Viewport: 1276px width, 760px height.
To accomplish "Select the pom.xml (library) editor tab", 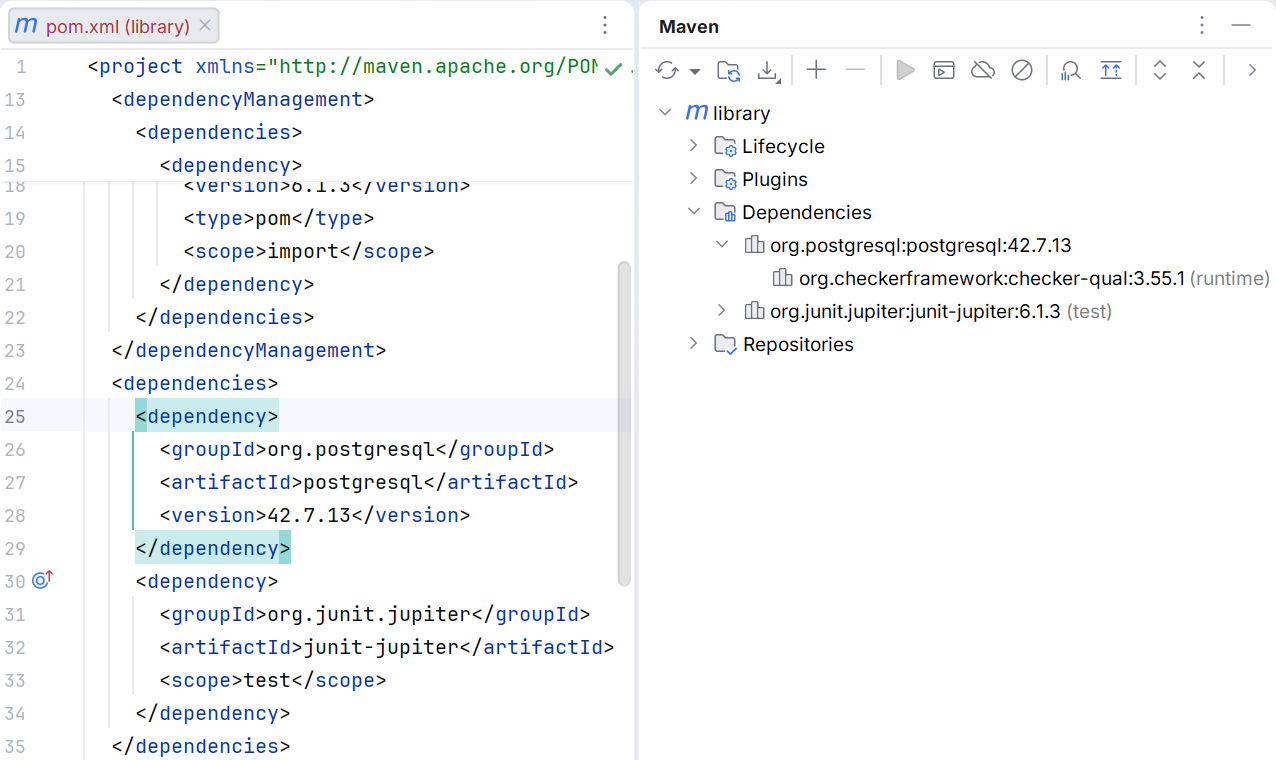I will pyautogui.click(x=115, y=26).
